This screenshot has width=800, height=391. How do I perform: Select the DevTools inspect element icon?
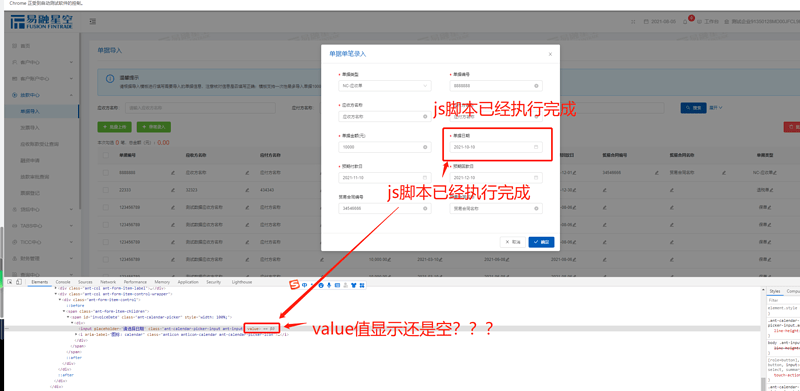click(x=10, y=282)
